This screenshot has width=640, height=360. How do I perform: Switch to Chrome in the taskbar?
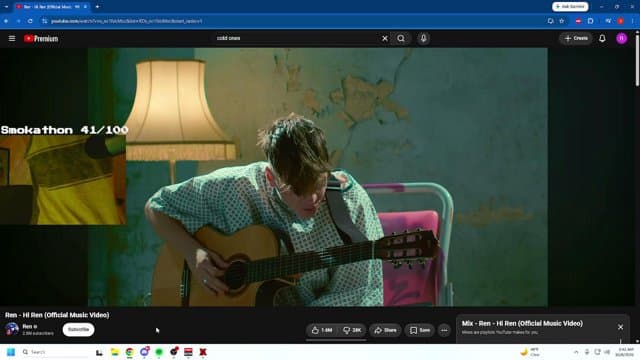(130, 352)
